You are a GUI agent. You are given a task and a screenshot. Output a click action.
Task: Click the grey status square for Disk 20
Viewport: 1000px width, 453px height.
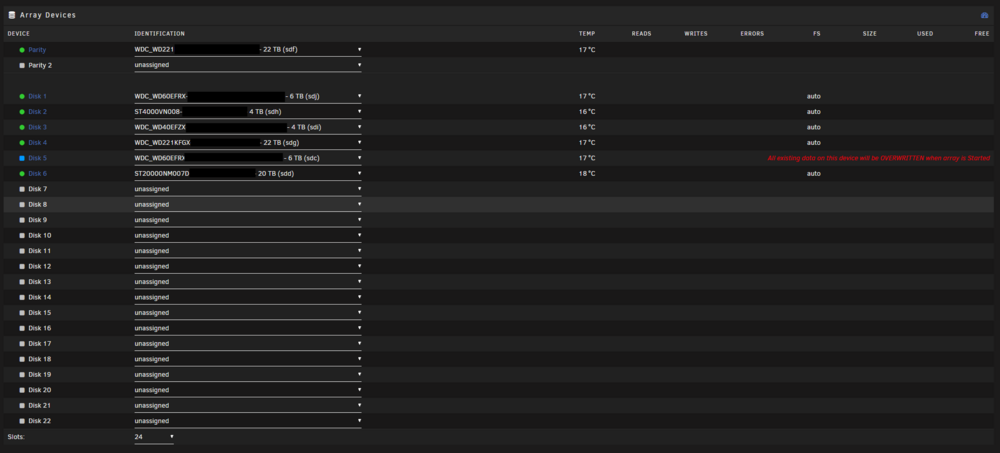pos(22,390)
